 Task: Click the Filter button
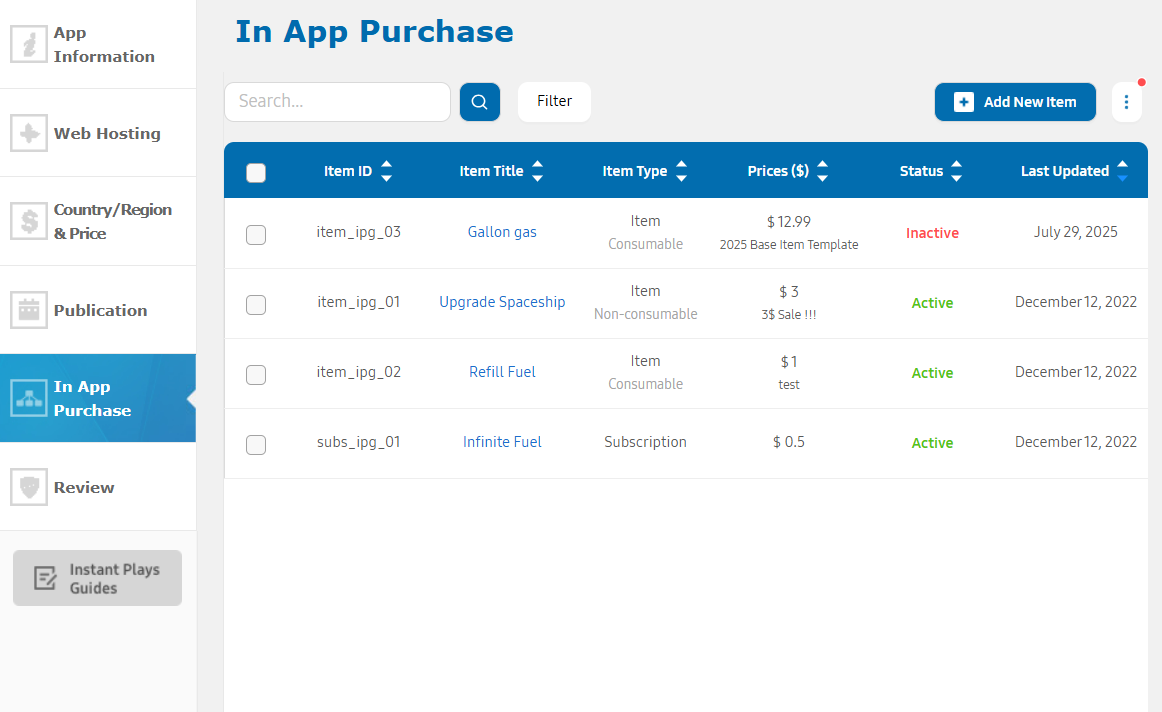coord(554,102)
